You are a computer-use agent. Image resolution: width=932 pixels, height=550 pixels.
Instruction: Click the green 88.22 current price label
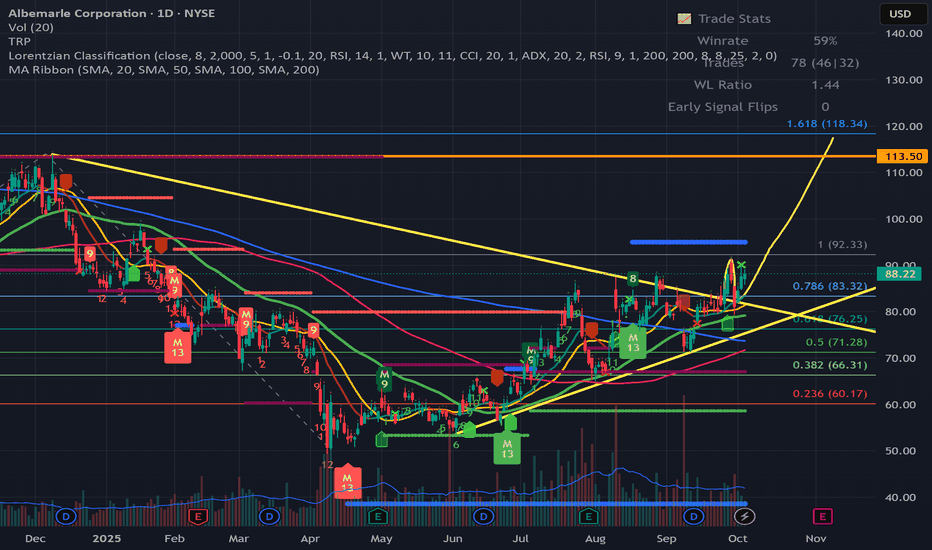pyautogui.click(x=899, y=274)
